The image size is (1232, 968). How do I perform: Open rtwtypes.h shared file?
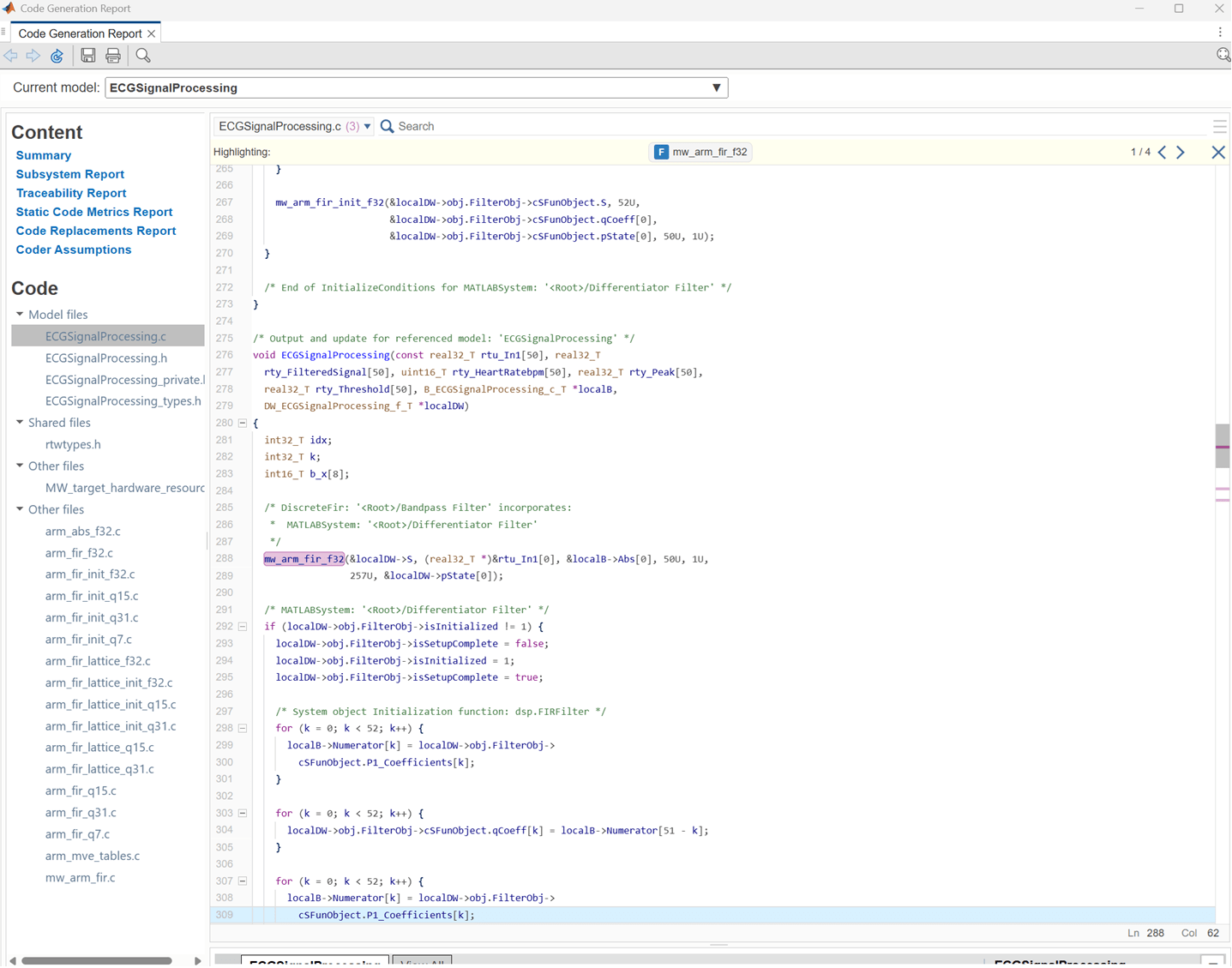[x=73, y=444]
